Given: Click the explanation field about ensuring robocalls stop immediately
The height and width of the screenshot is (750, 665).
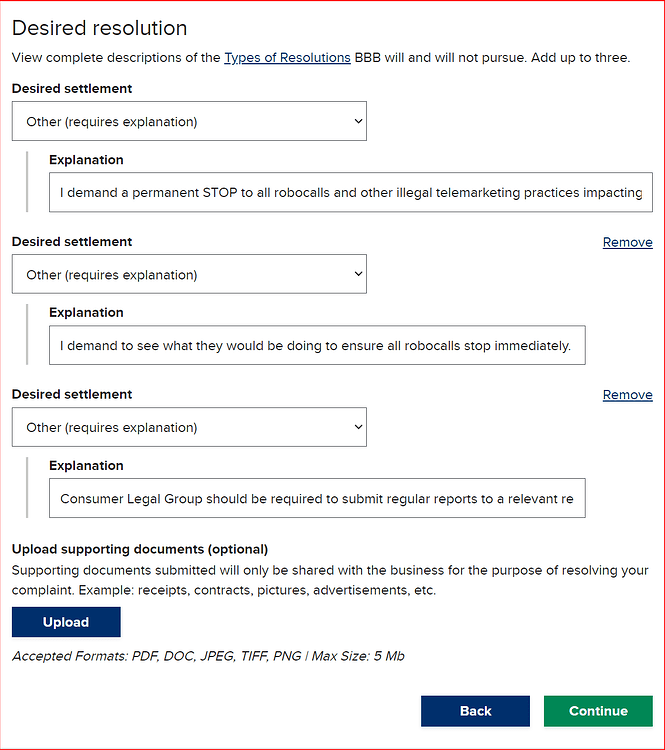Looking at the screenshot, I should (317, 345).
